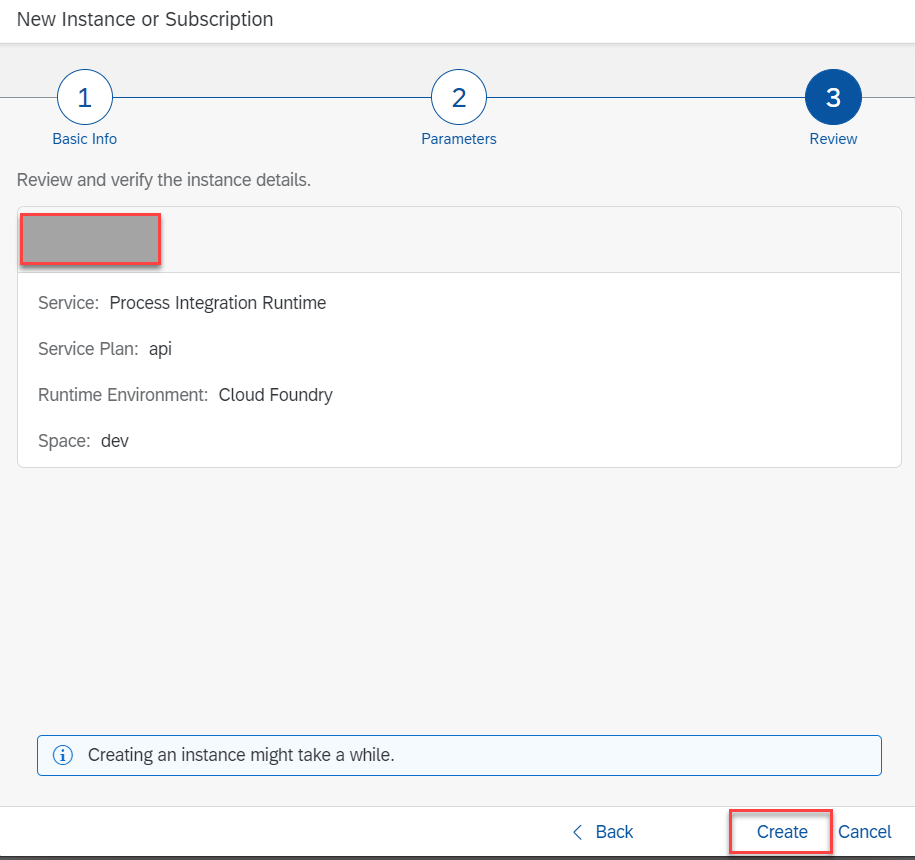Viewport: 915px width, 860px height.
Task: Click the 'Runtime Environment:' field label
Action: (124, 395)
